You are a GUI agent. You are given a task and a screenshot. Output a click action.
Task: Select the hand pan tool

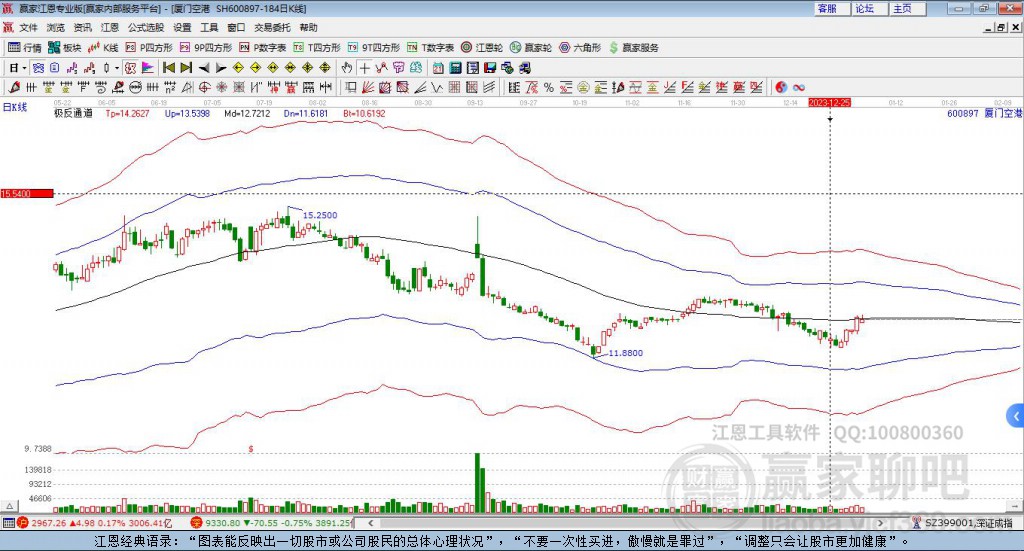(x=347, y=68)
